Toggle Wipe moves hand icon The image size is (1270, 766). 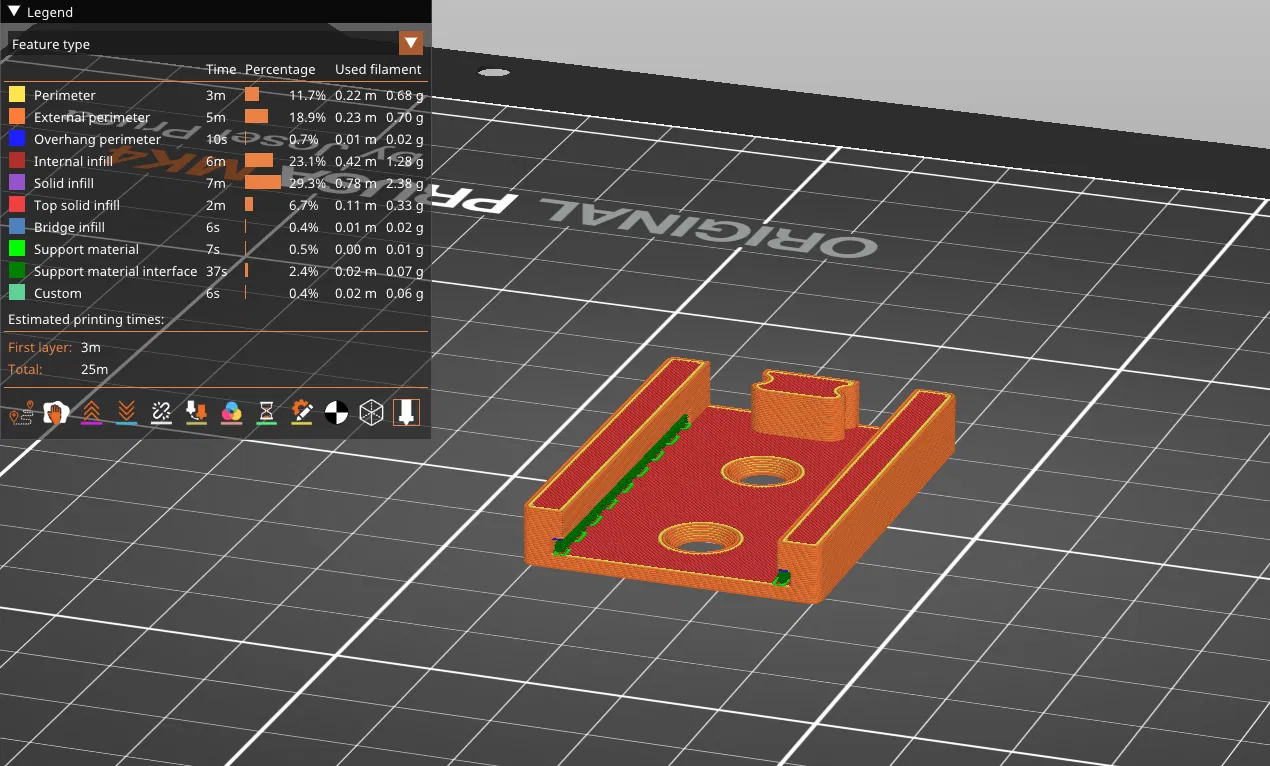click(55, 412)
